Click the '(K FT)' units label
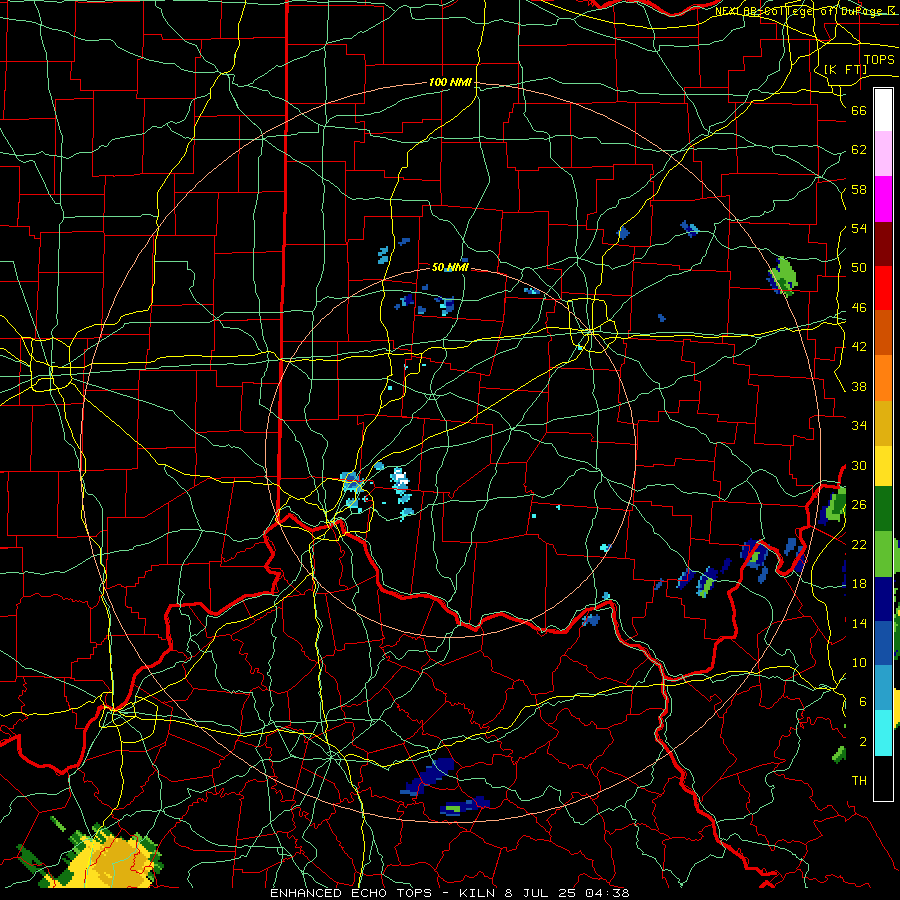Viewport: 900px width, 900px height. pyautogui.click(x=845, y=69)
